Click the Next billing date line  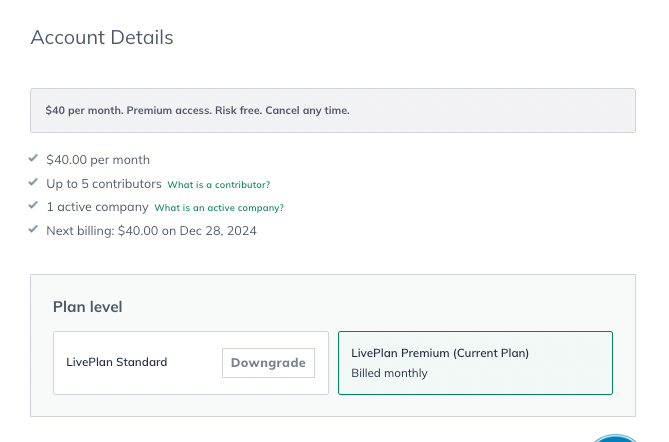click(151, 231)
